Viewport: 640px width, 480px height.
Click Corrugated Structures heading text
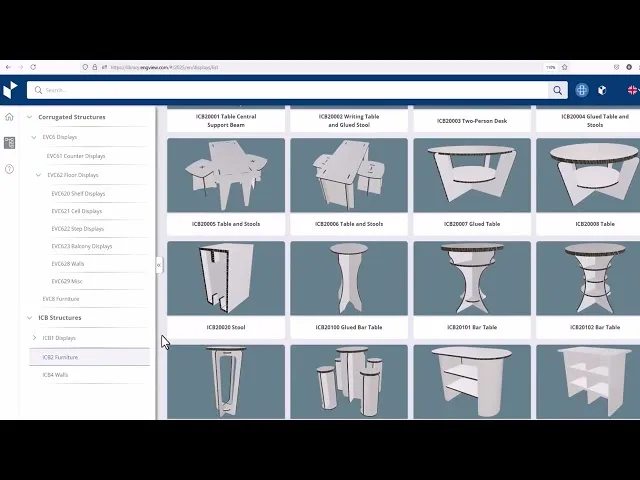(x=72, y=117)
